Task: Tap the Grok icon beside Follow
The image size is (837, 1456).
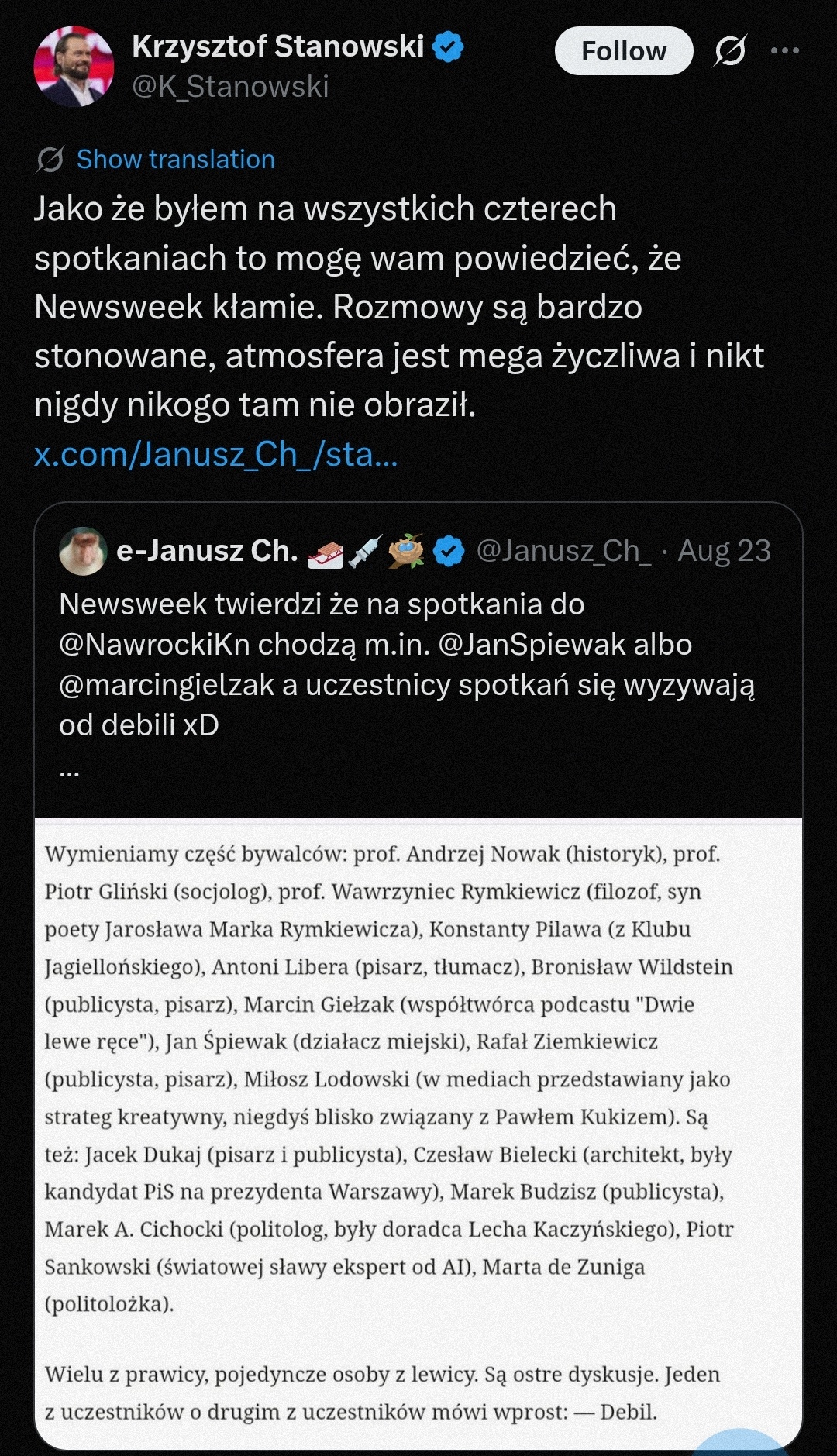Action: [x=729, y=51]
